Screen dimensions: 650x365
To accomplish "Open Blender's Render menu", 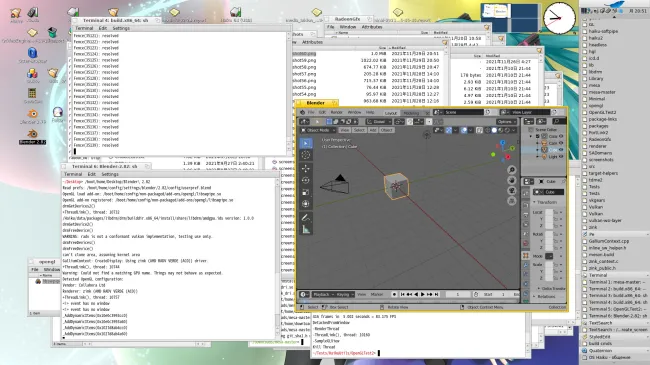I will (x=336, y=112).
